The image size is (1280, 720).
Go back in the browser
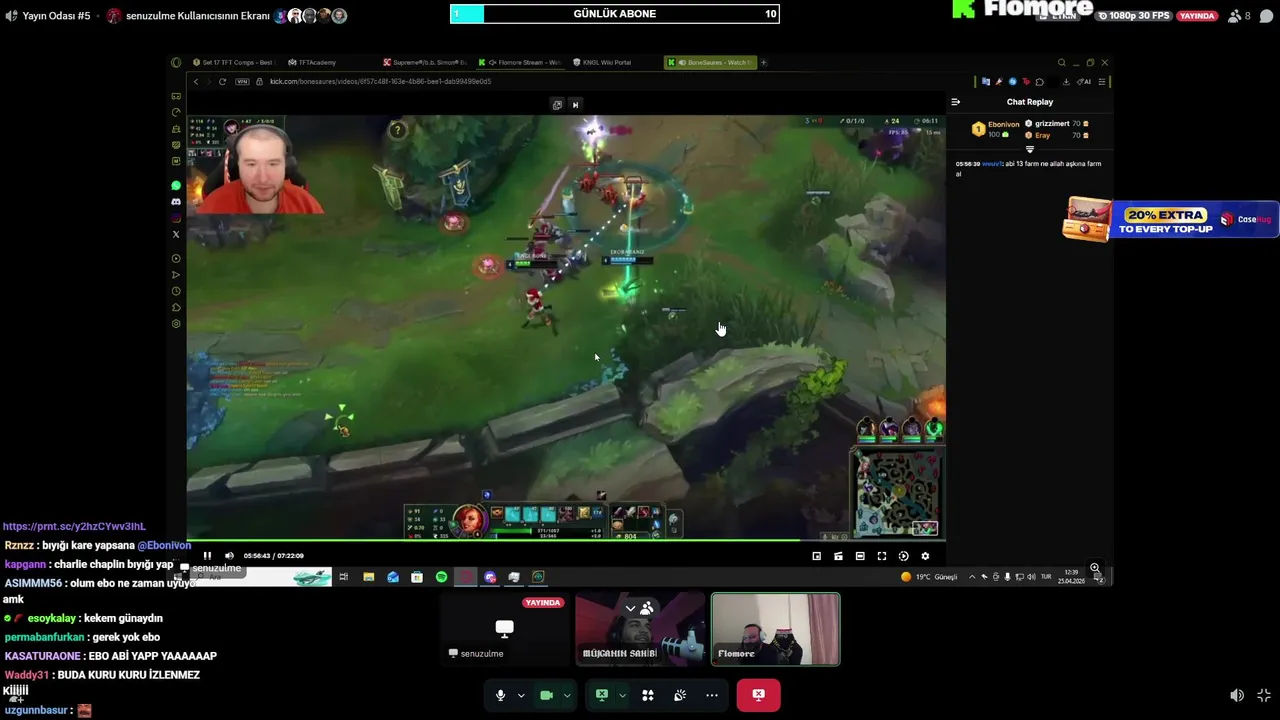click(196, 81)
